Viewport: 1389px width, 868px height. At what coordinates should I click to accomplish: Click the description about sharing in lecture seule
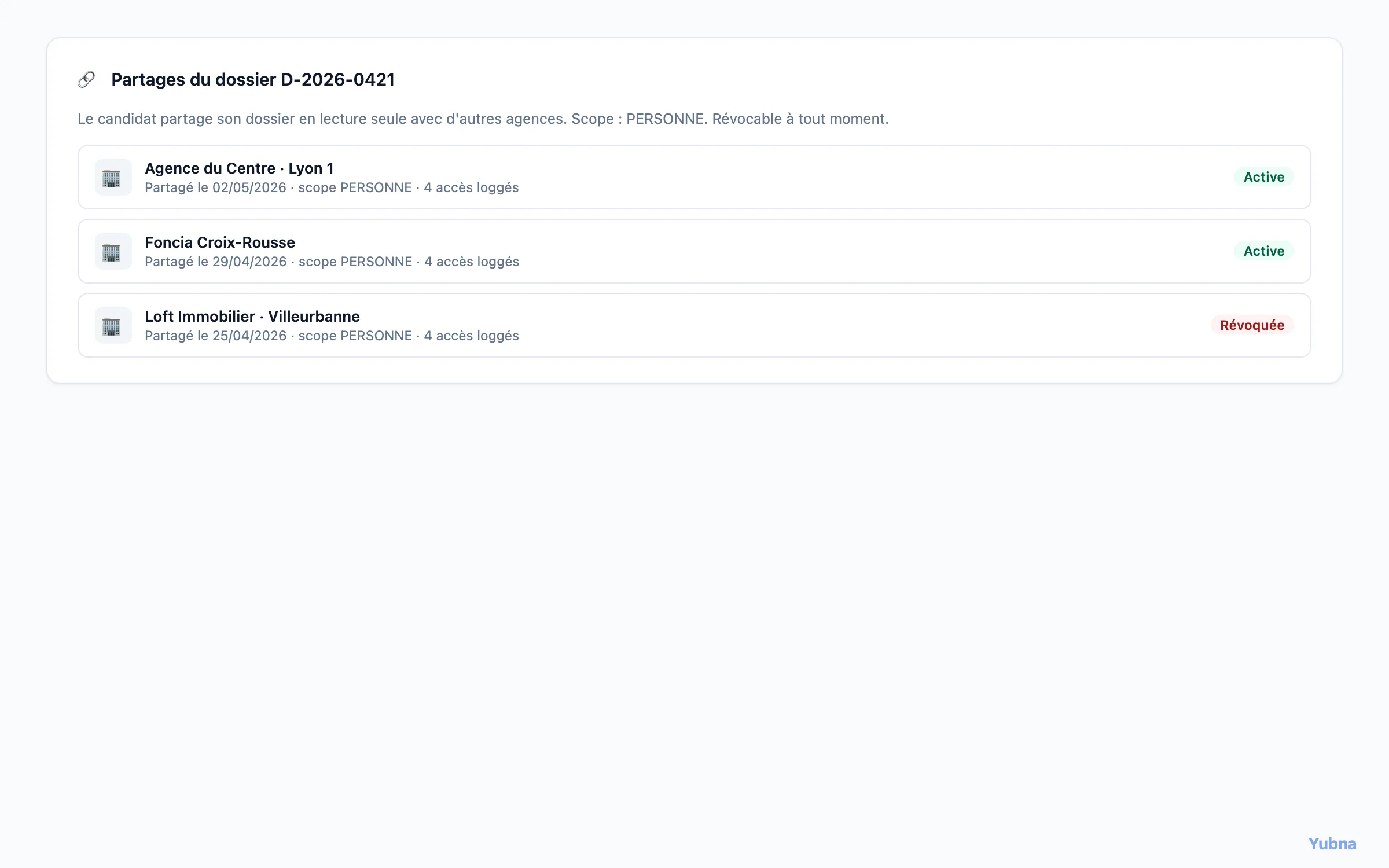tap(483, 119)
